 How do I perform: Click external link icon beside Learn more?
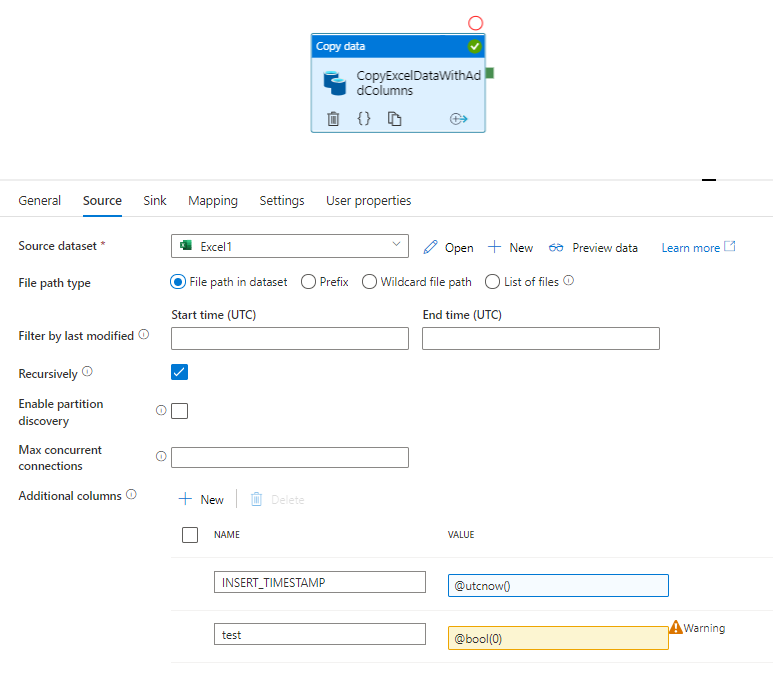point(730,246)
